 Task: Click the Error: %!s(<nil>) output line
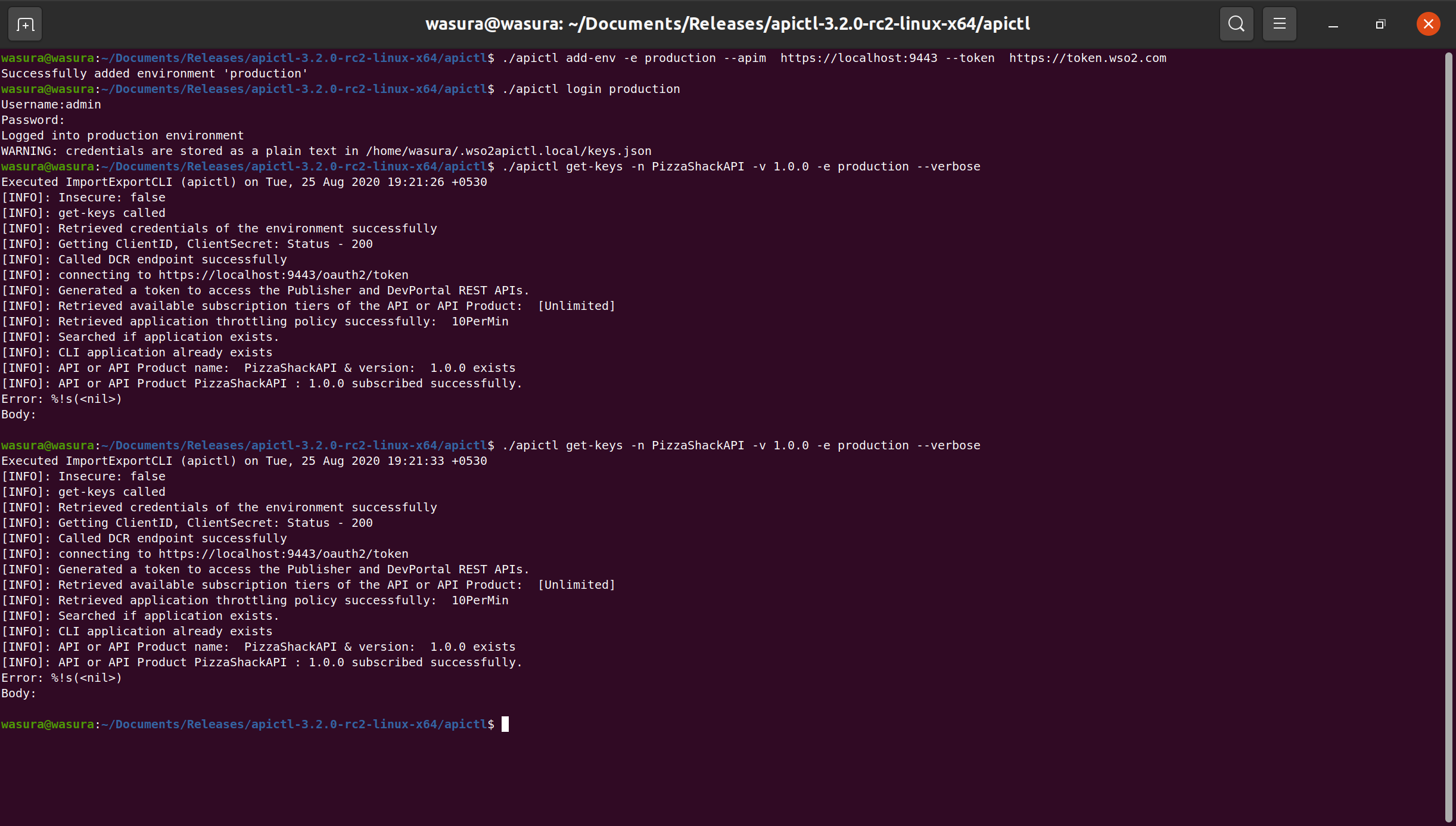pos(61,399)
